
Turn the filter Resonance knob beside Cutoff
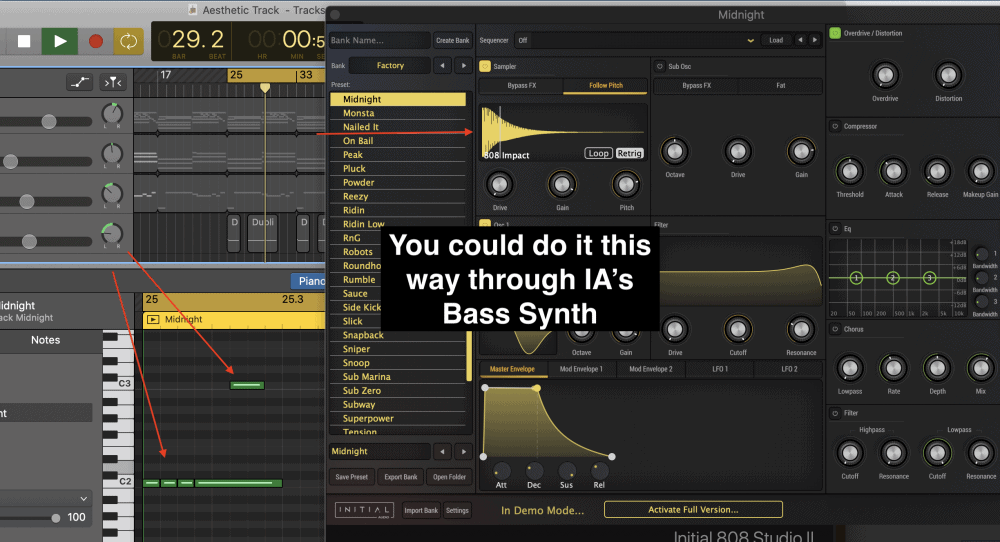(x=800, y=329)
